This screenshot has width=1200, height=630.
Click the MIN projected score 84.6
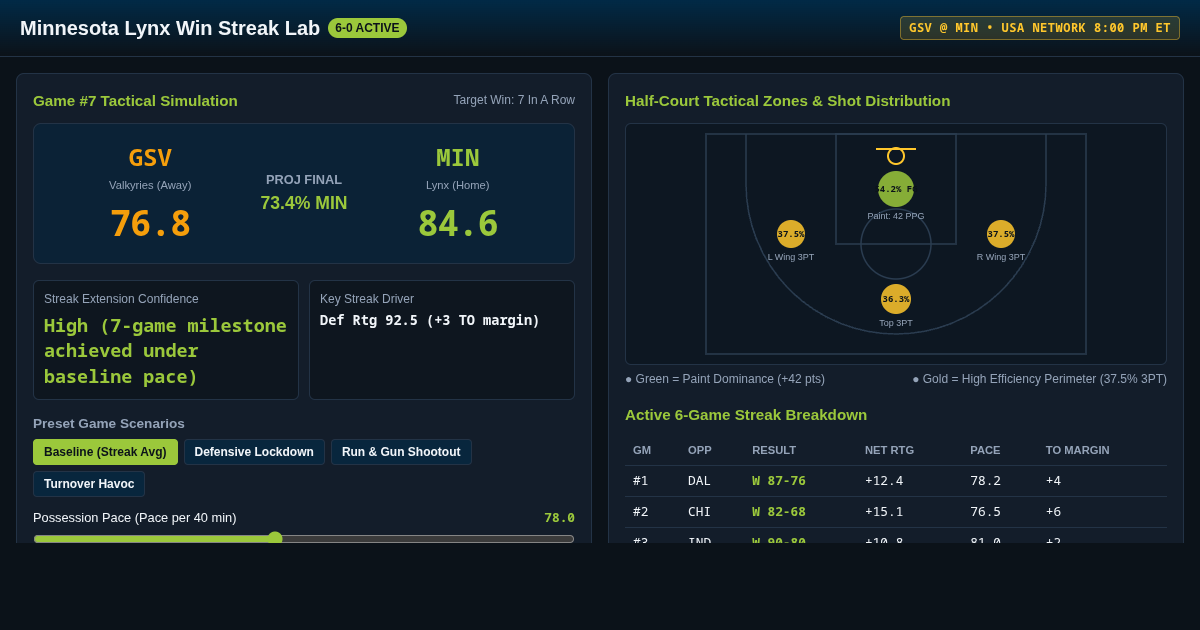[x=458, y=224]
